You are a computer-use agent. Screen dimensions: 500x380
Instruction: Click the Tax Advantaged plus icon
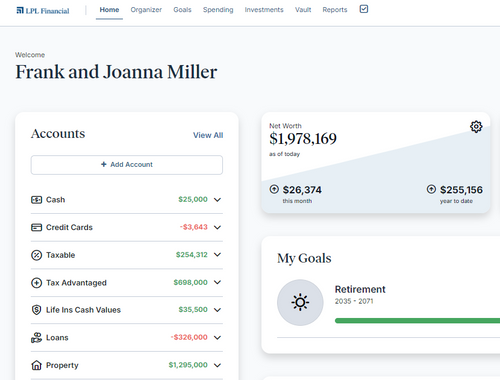[36, 283]
